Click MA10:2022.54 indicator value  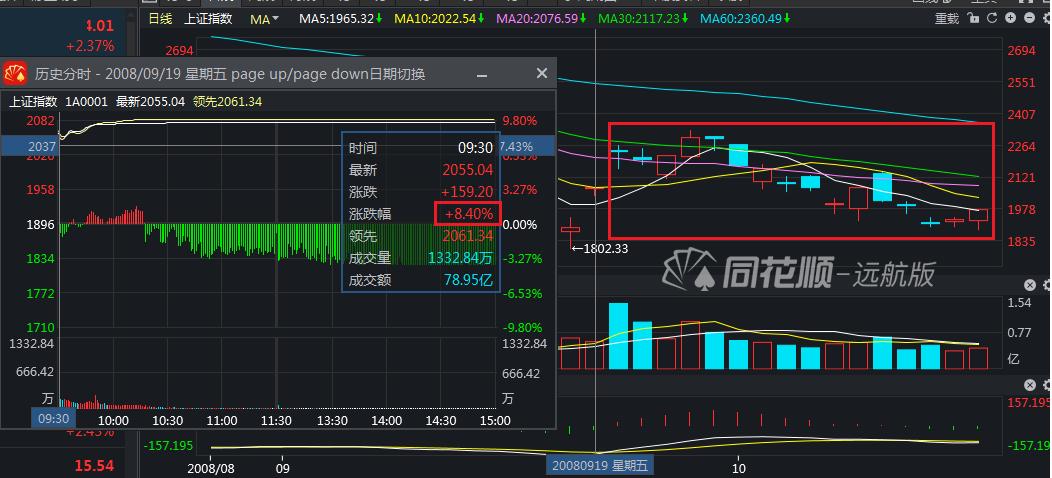click(440, 19)
